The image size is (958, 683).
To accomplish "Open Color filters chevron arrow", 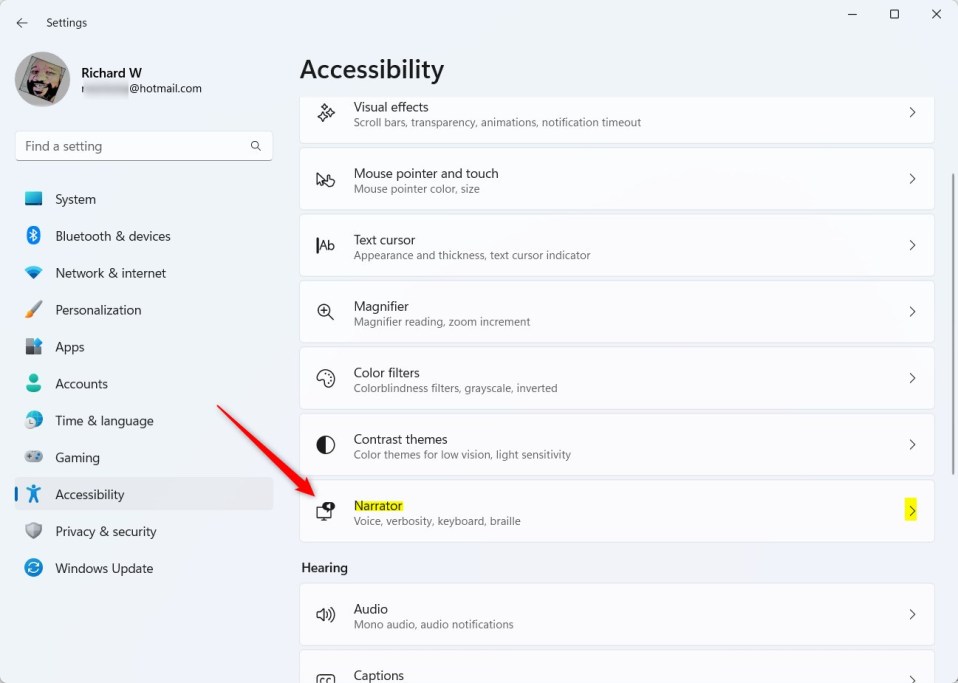I will coord(912,378).
